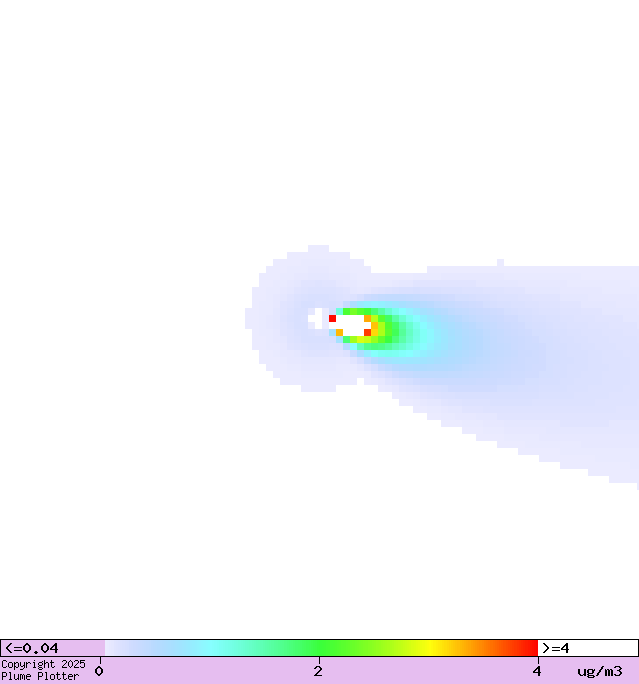Click the '>=4' legend box
This screenshot has width=639, height=684.
(588, 648)
